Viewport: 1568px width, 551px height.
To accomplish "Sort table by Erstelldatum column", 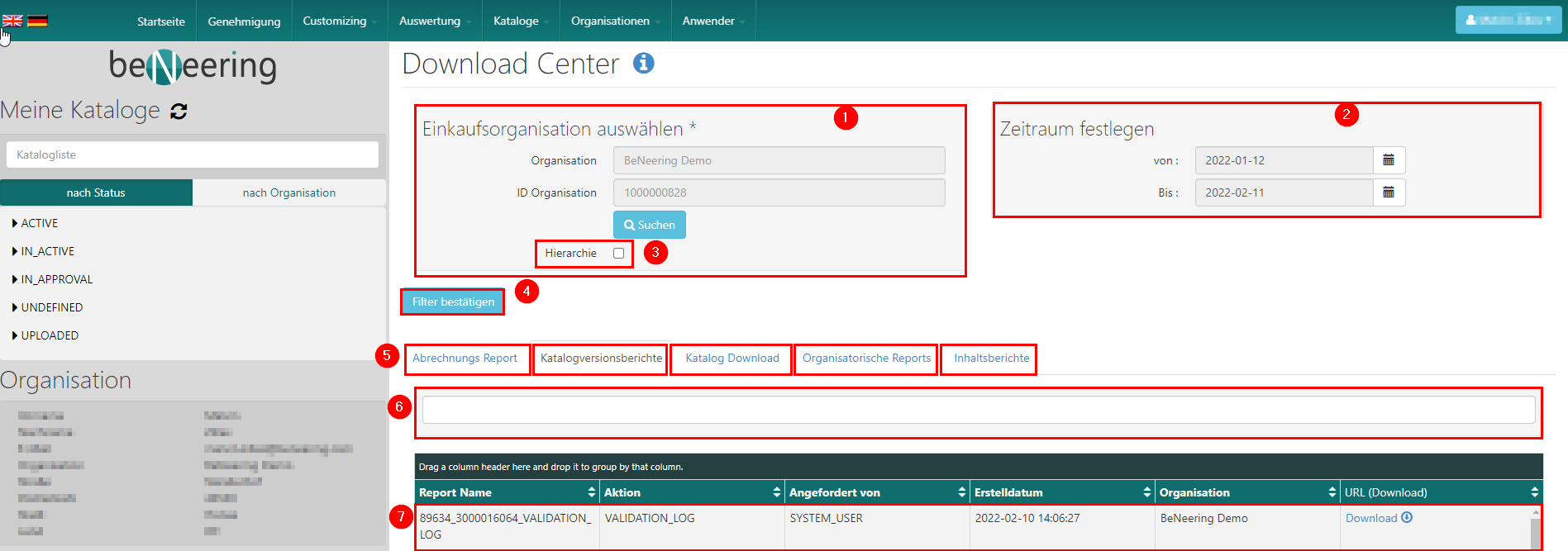I will click(x=1146, y=492).
